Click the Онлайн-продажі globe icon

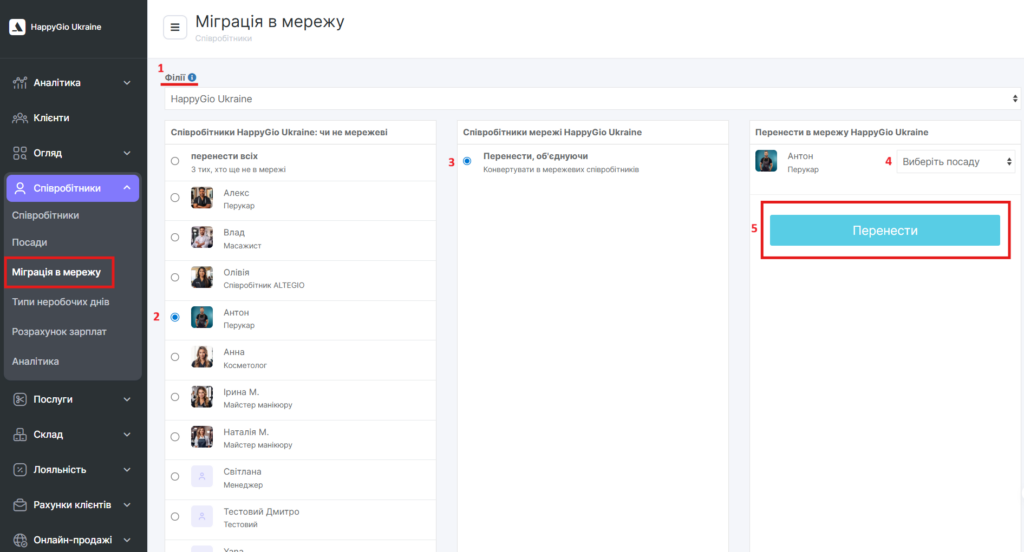click(x=20, y=539)
